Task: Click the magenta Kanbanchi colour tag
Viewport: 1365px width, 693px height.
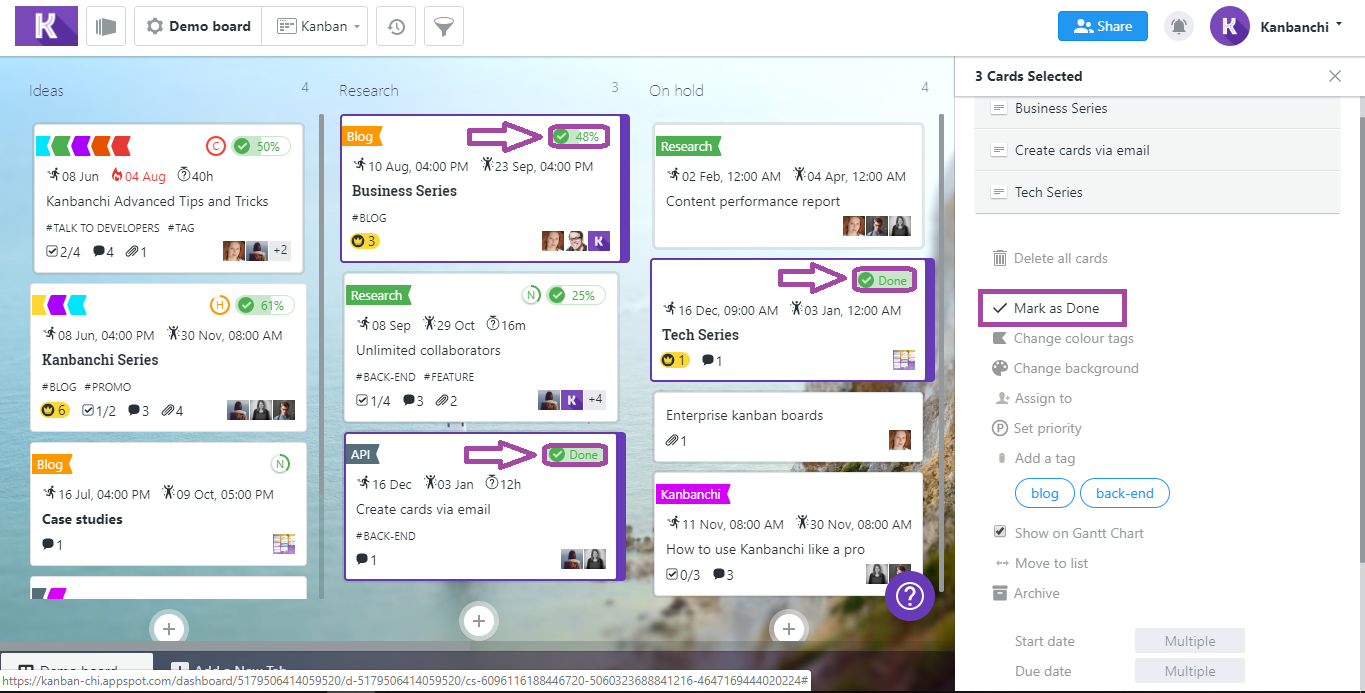Action: (x=692, y=494)
